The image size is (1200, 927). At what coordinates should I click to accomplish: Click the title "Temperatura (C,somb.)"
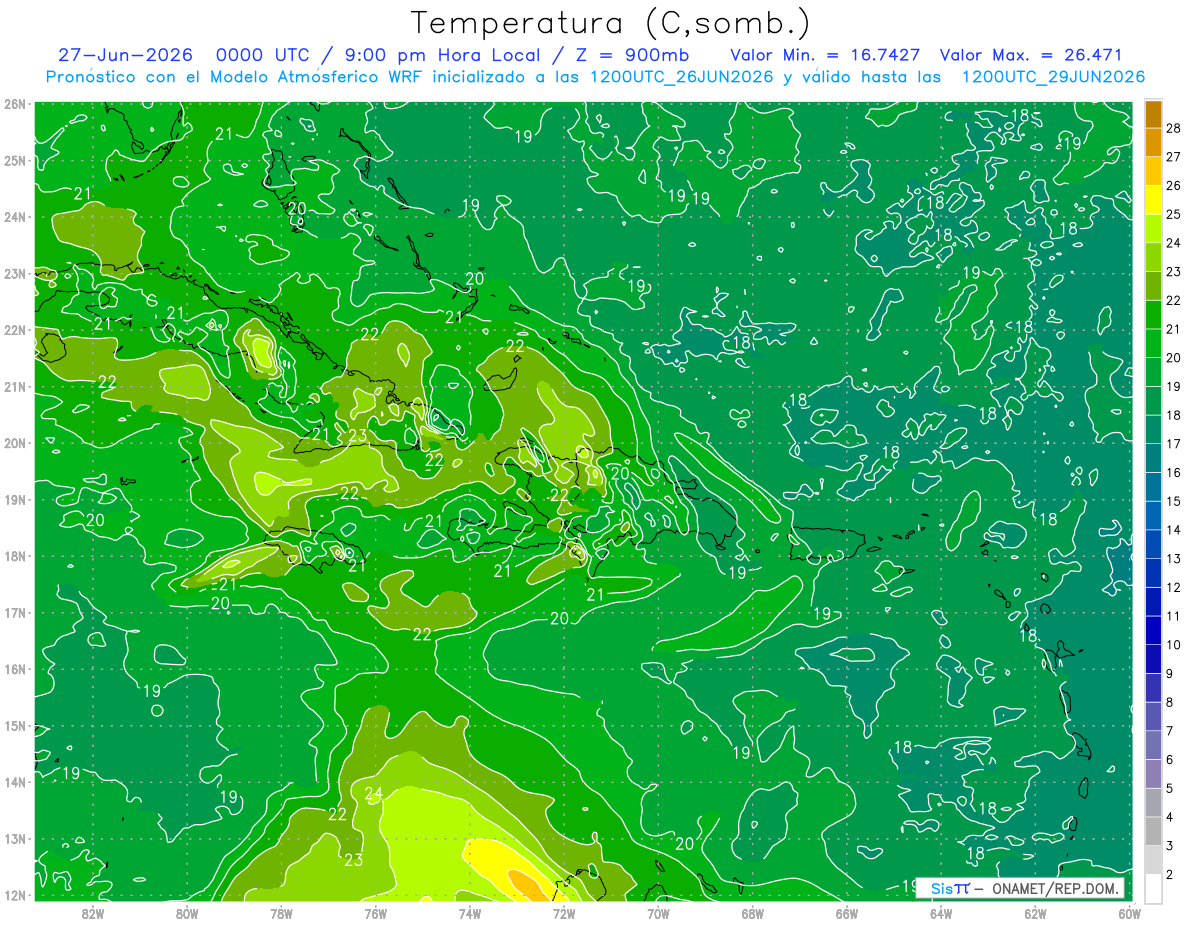(x=611, y=24)
